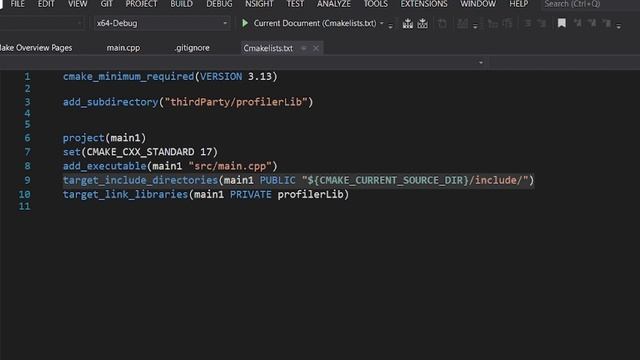Open the GIT menu
640x360 pixels.
(106, 4)
